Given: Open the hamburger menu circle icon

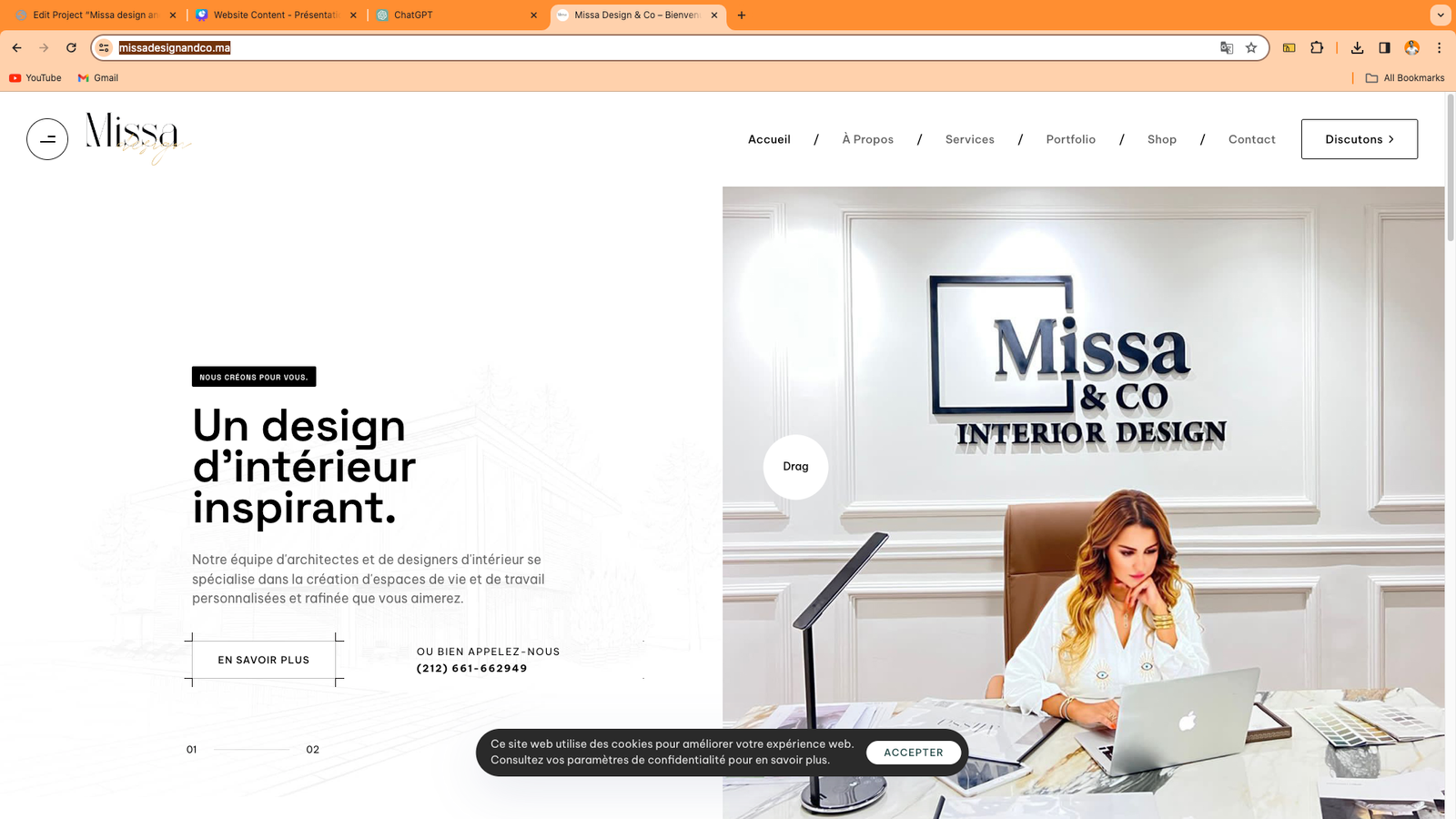Looking at the screenshot, I should (47, 139).
